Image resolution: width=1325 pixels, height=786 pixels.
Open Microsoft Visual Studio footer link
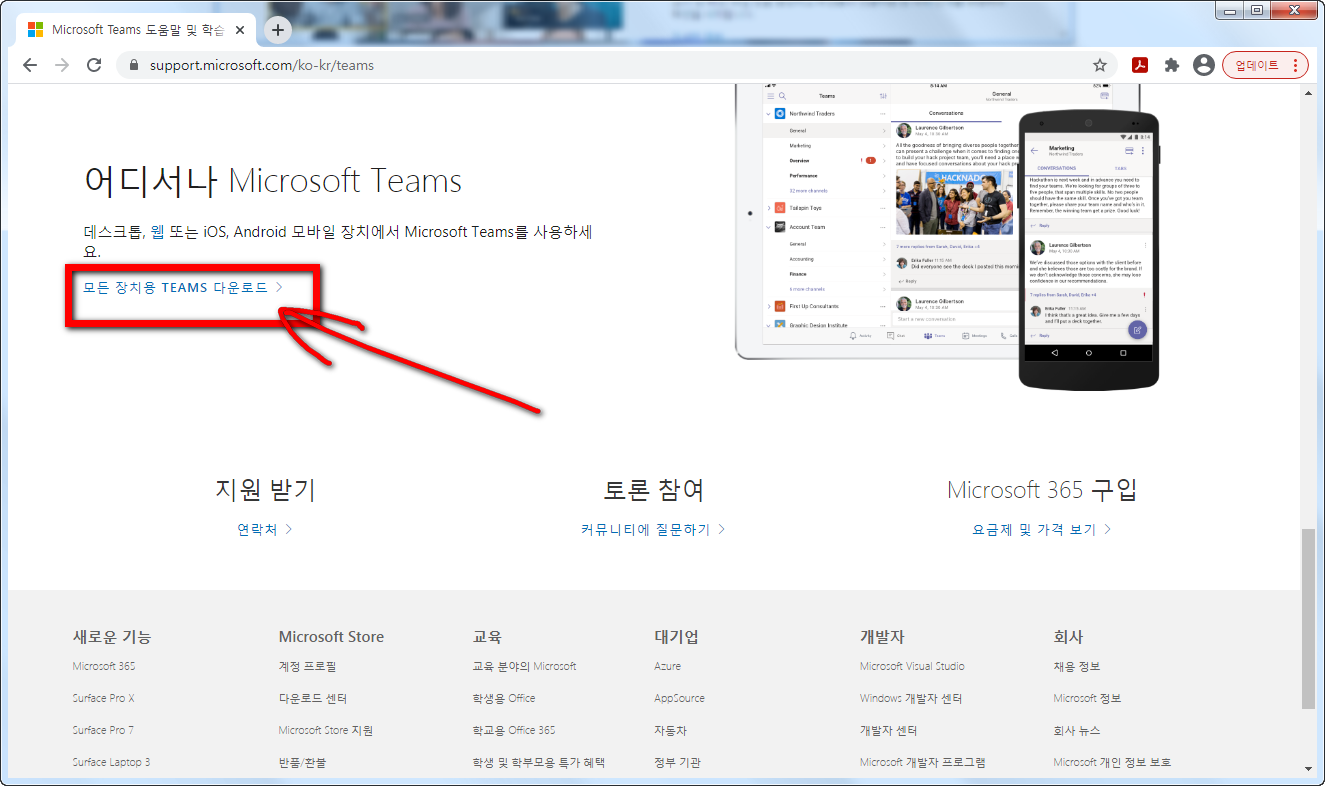click(912, 666)
